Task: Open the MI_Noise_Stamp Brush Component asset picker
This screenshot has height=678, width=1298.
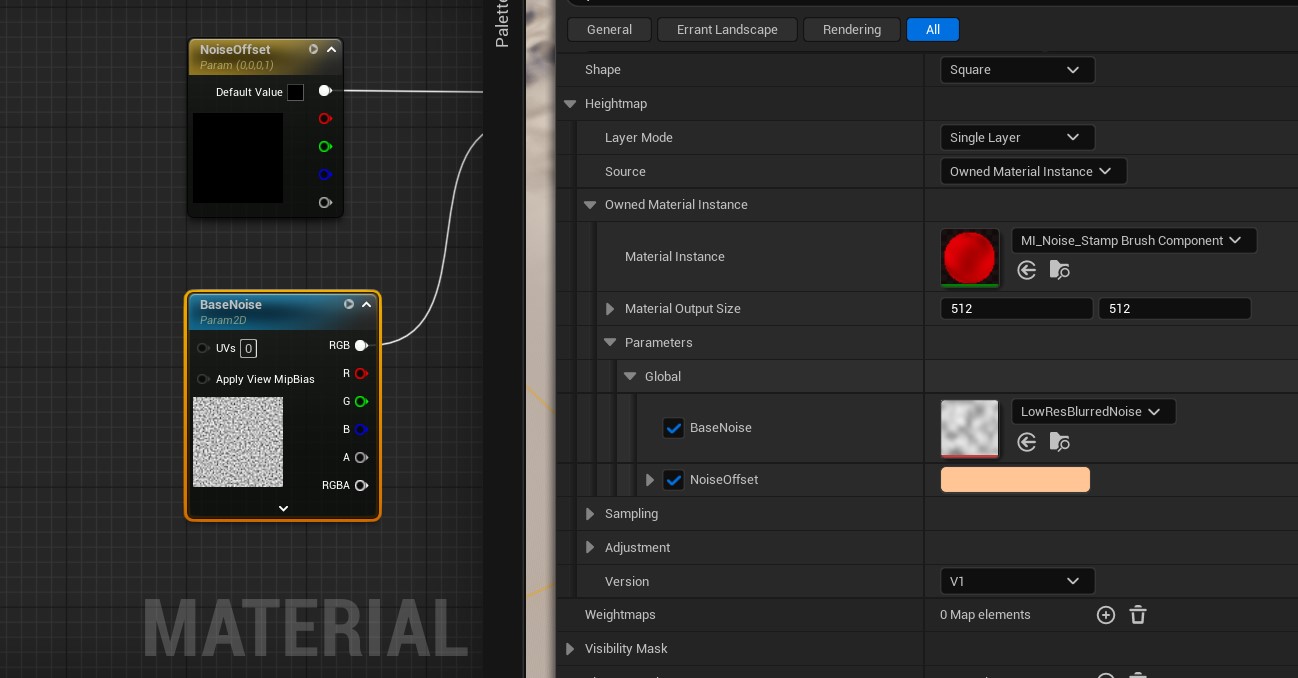Action: tap(1133, 241)
